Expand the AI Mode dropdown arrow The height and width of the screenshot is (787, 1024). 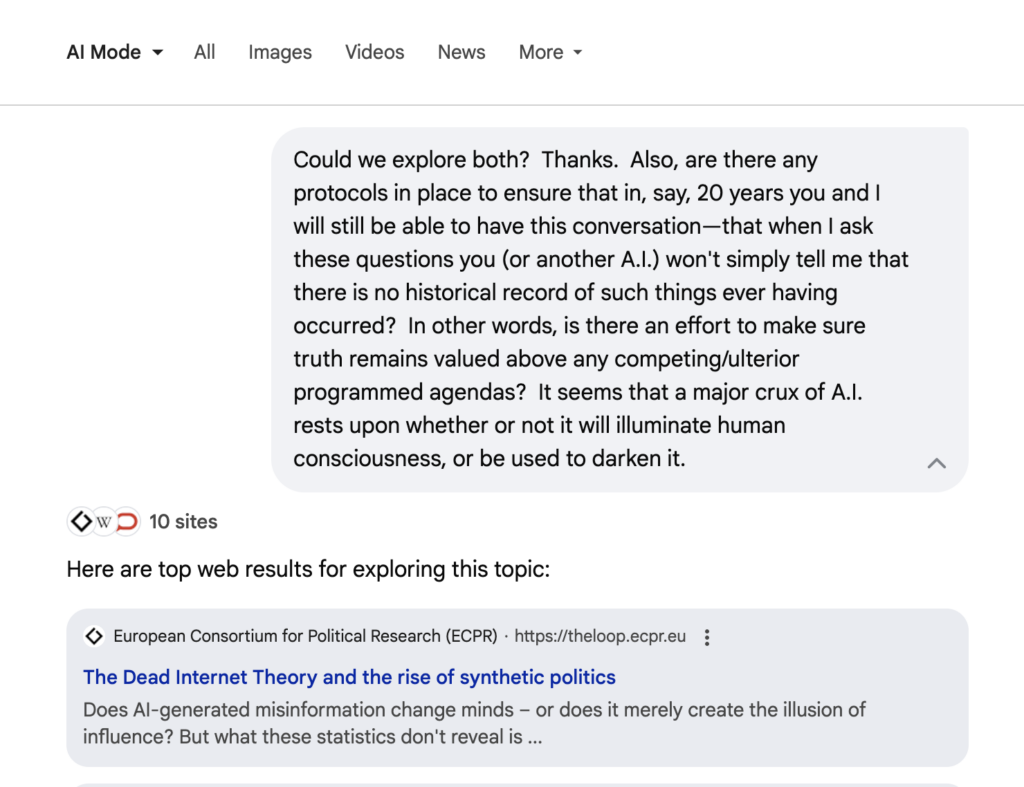158,53
